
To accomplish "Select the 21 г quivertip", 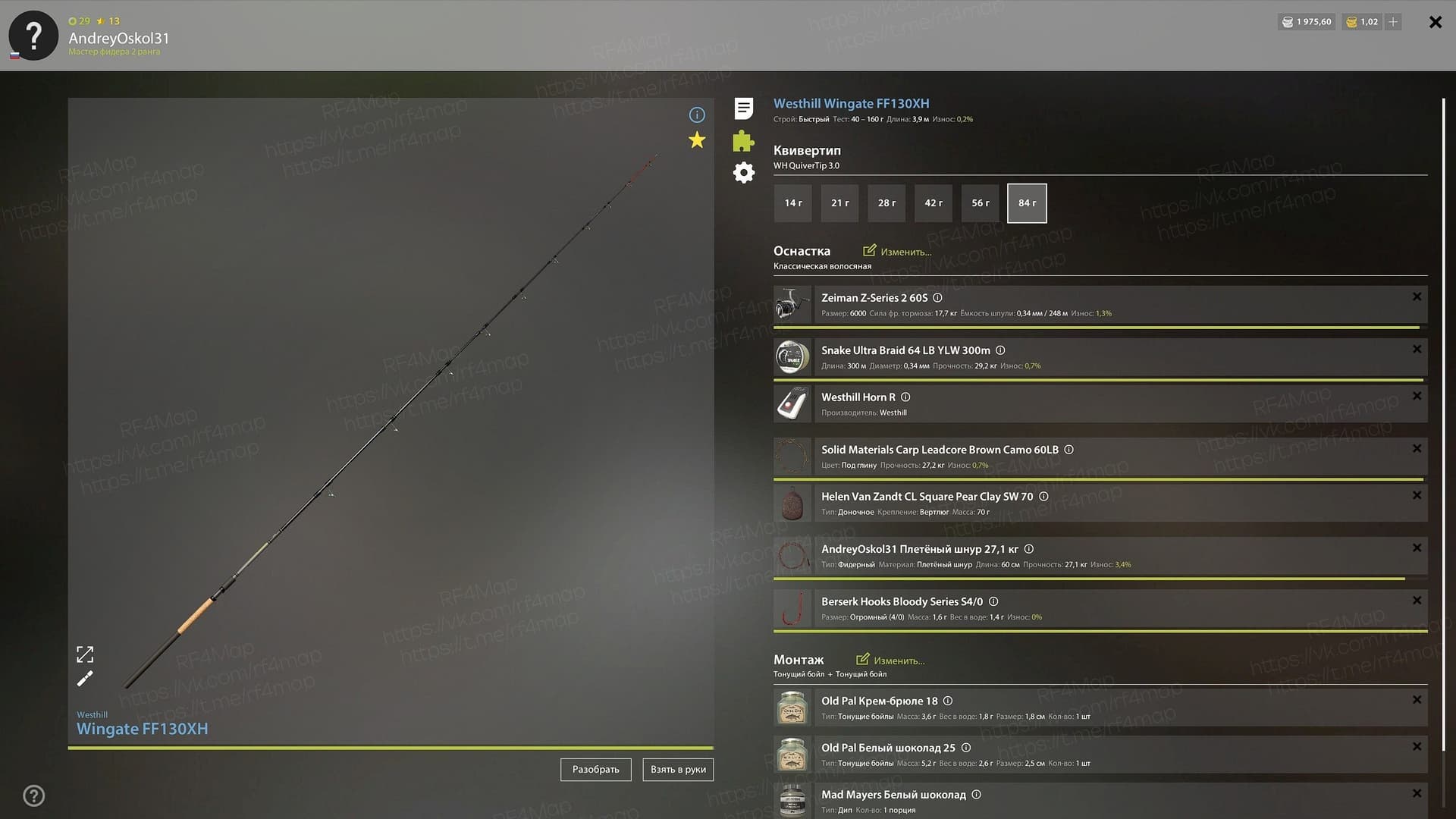I will click(x=840, y=203).
